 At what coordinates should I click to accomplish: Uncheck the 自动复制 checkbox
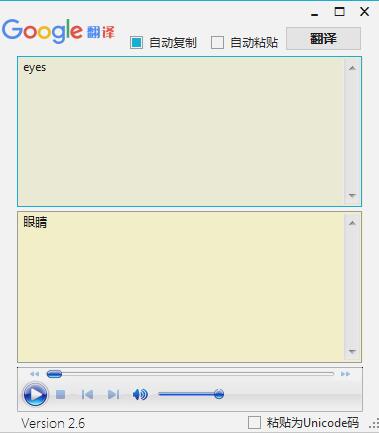tap(136, 43)
